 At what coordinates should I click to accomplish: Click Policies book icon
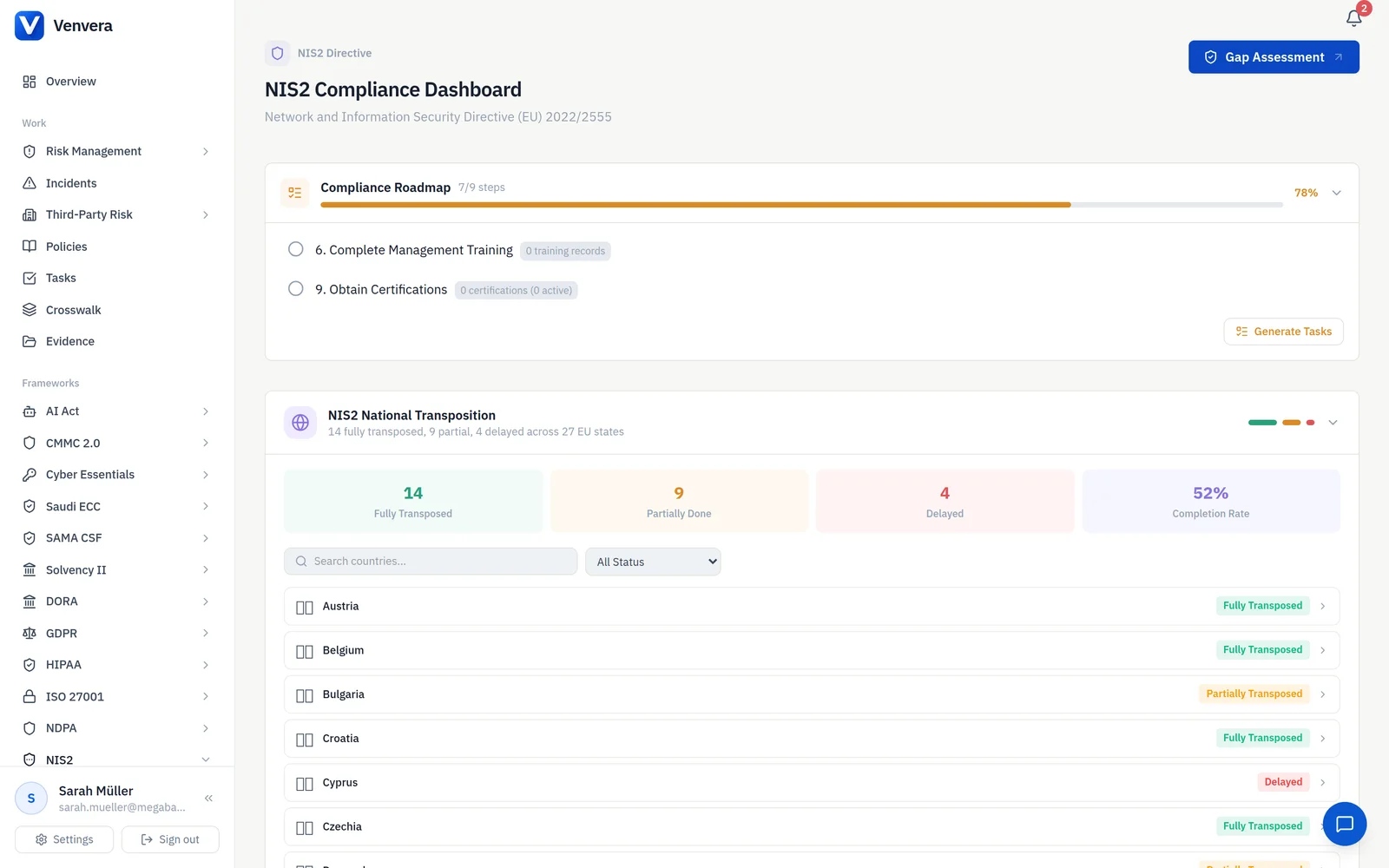coord(30,247)
